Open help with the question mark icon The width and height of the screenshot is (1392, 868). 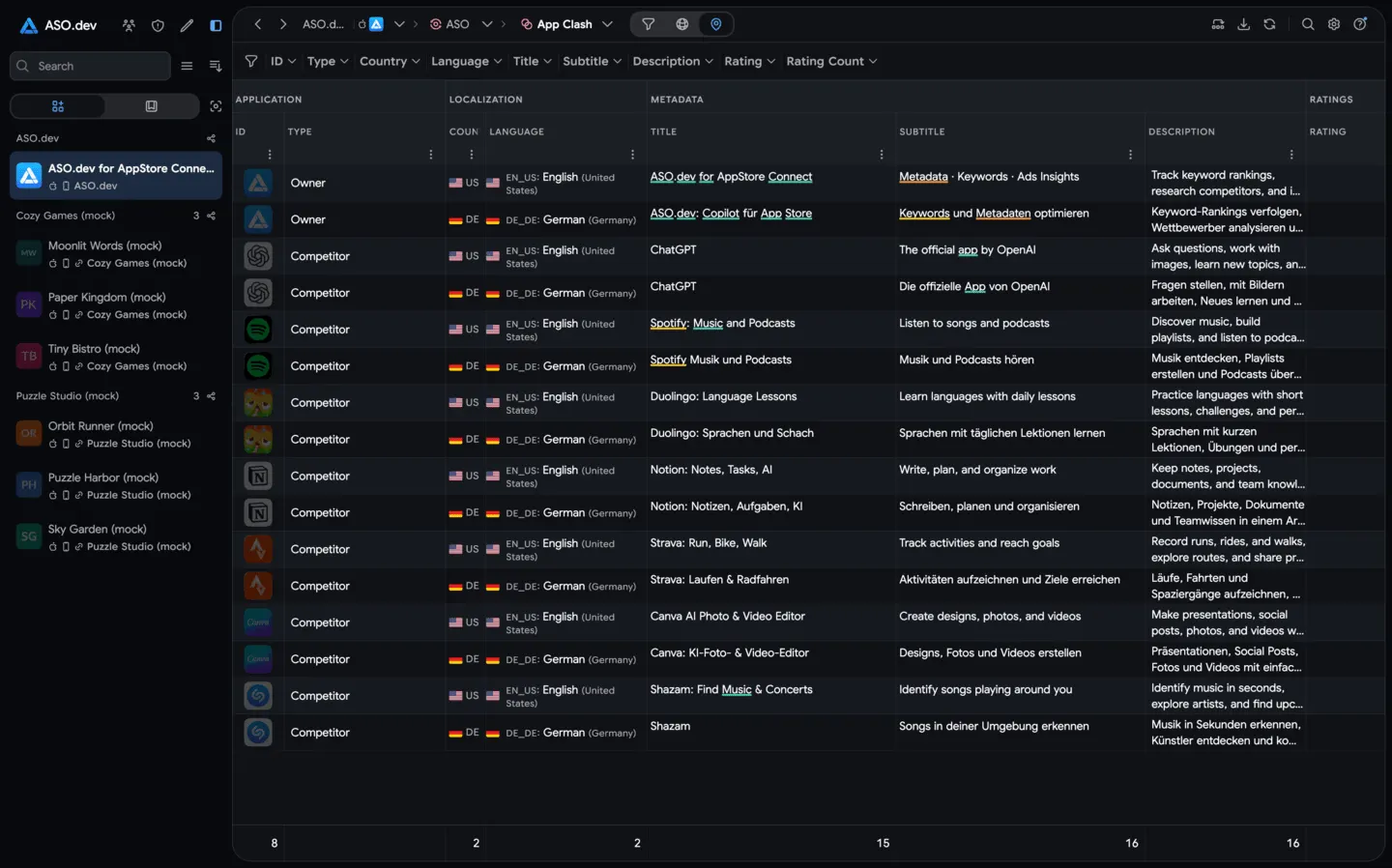[x=1360, y=24]
